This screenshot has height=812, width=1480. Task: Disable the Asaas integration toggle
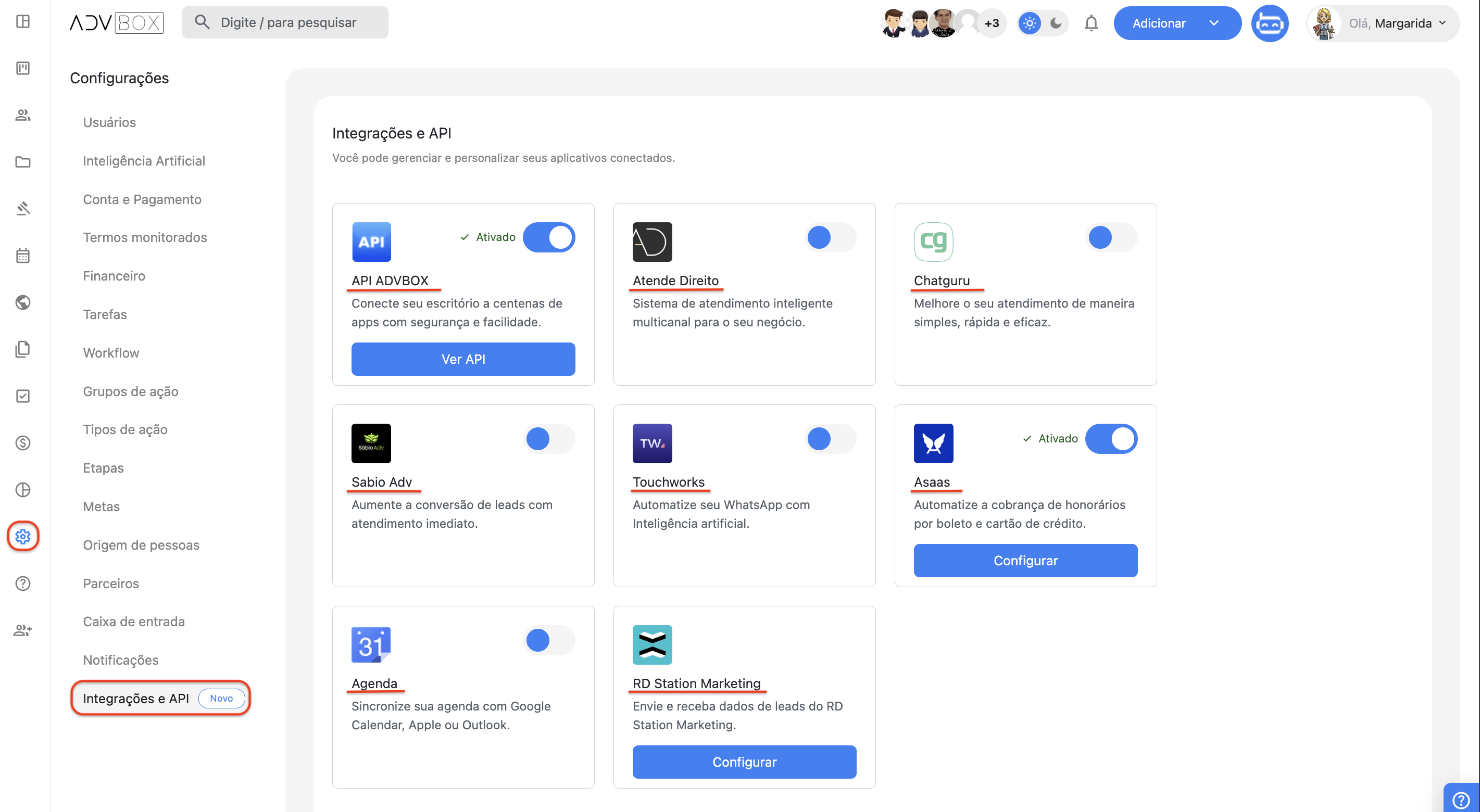point(1111,439)
